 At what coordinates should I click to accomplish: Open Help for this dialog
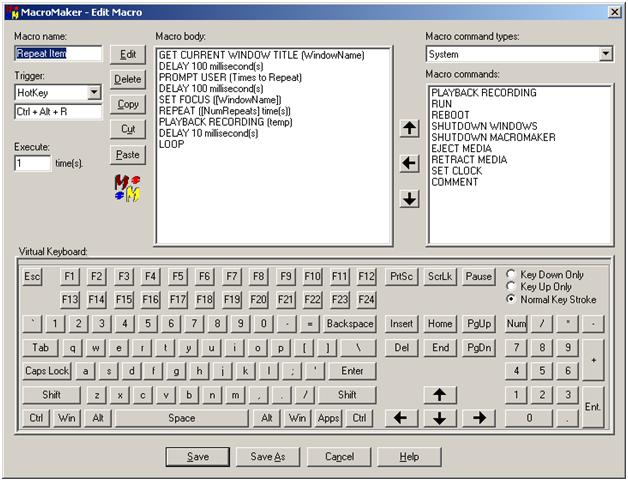pos(409,457)
